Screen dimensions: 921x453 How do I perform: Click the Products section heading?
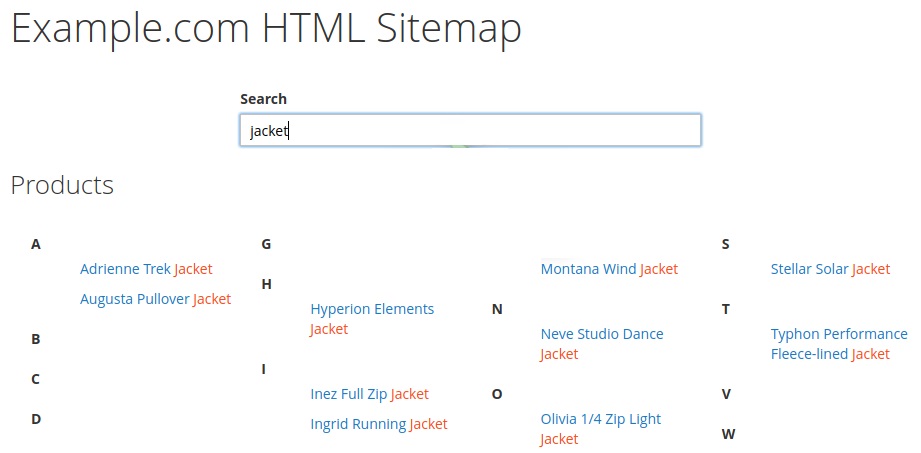click(62, 184)
